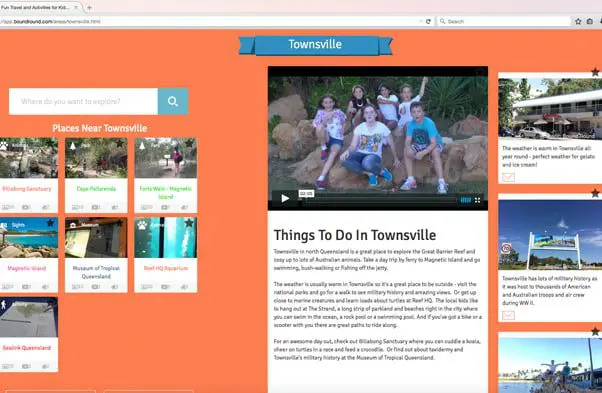
Task: Click the Townsville sign photo on military fact card
Action: coord(550,234)
